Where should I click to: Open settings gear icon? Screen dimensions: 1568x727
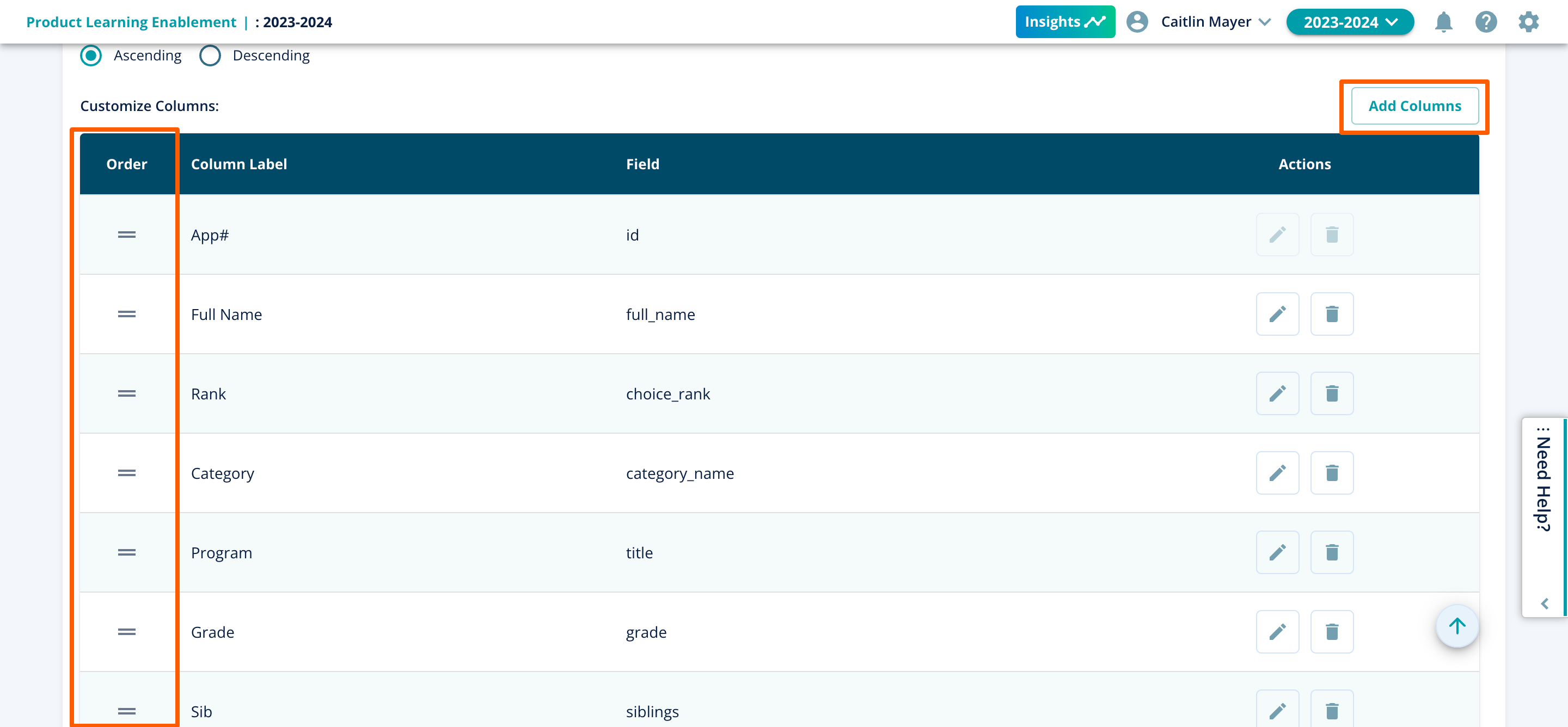pos(1528,22)
